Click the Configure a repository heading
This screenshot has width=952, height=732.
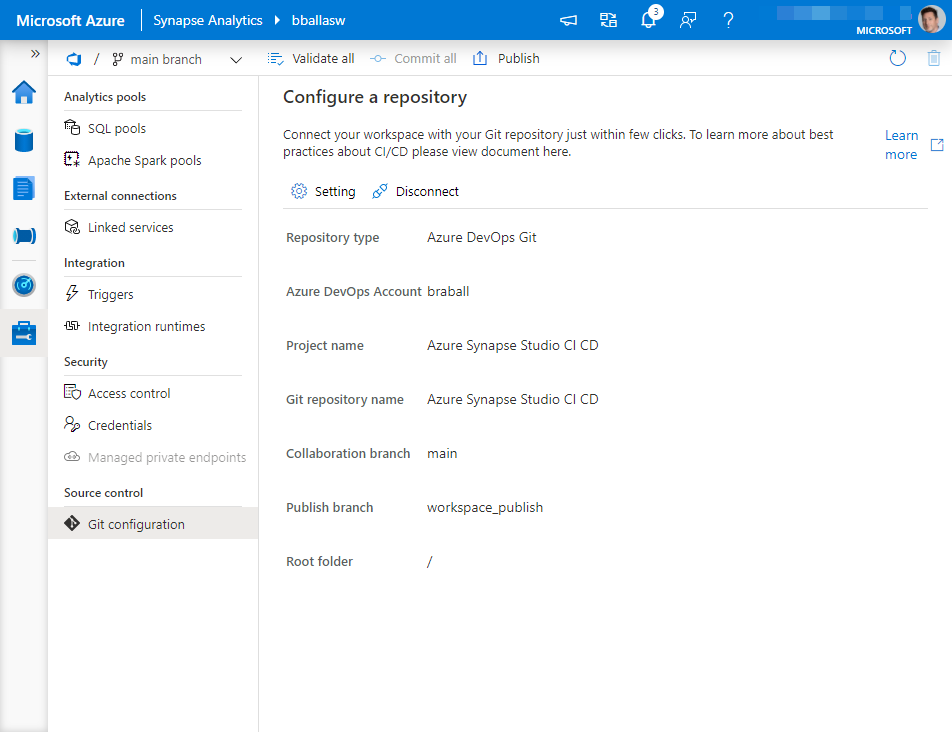375,97
